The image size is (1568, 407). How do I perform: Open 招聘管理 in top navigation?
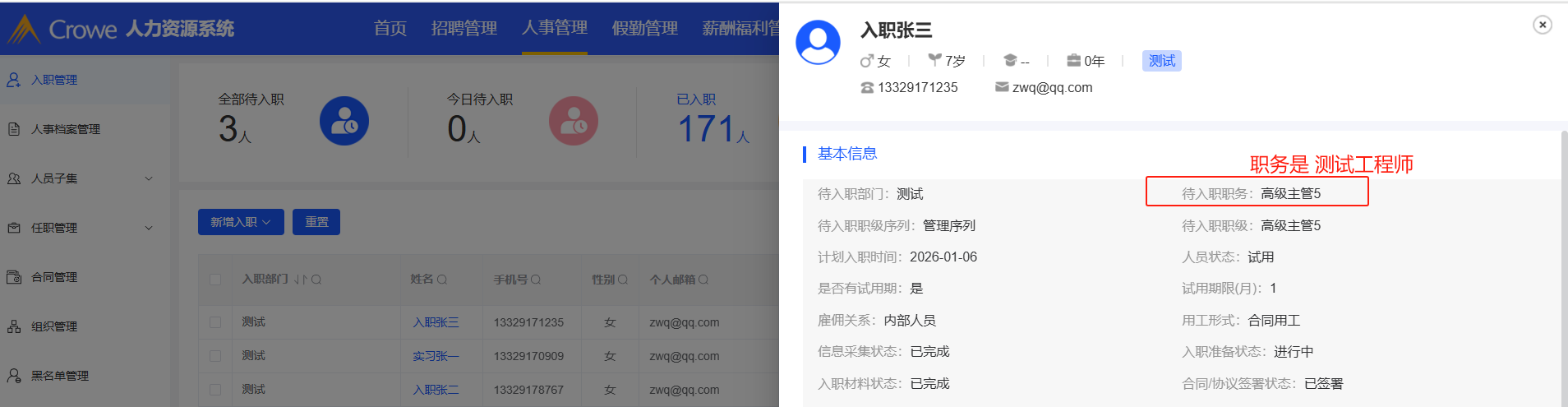(464, 28)
